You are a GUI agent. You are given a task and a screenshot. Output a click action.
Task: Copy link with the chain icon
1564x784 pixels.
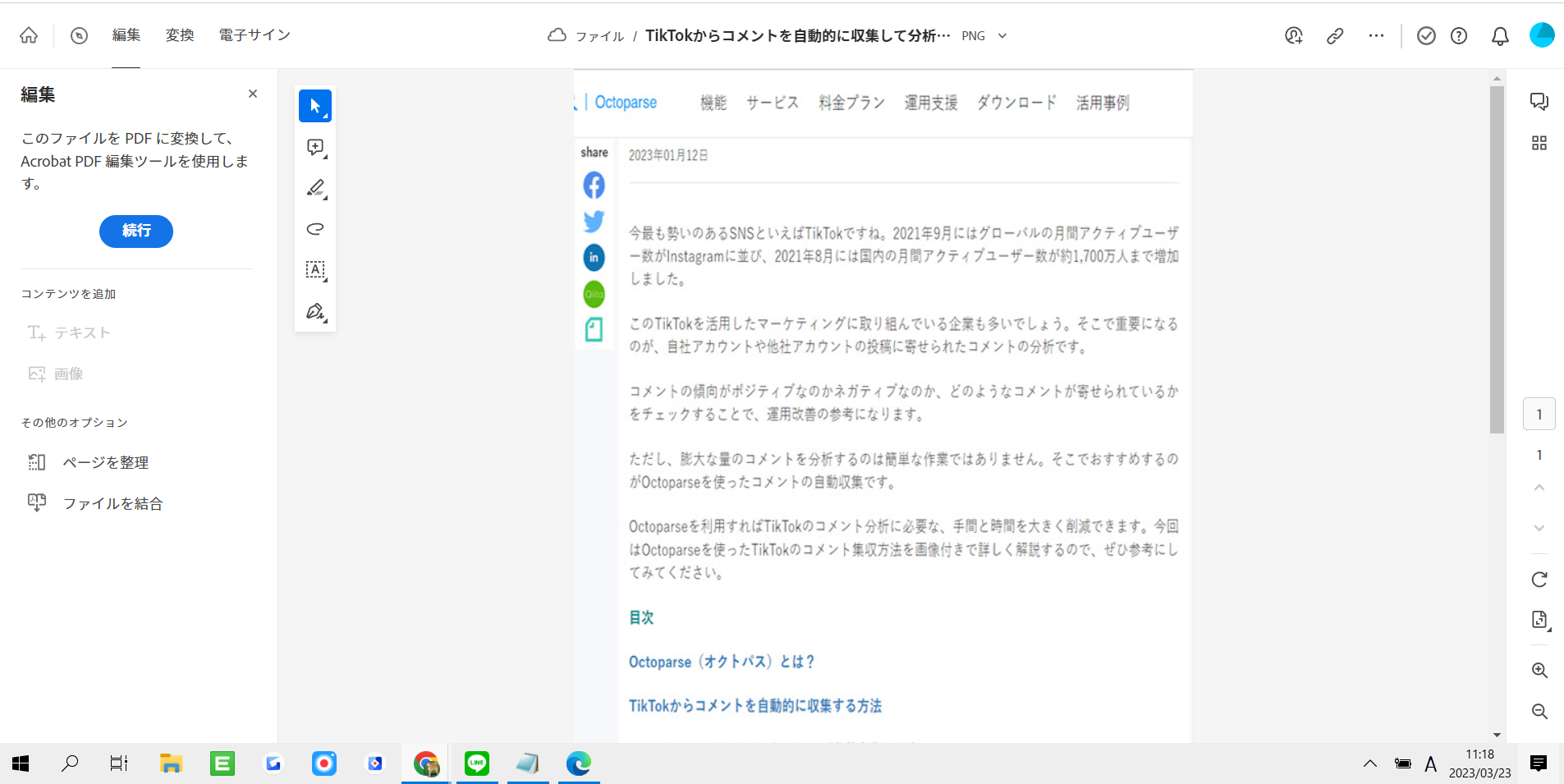pos(1335,35)
